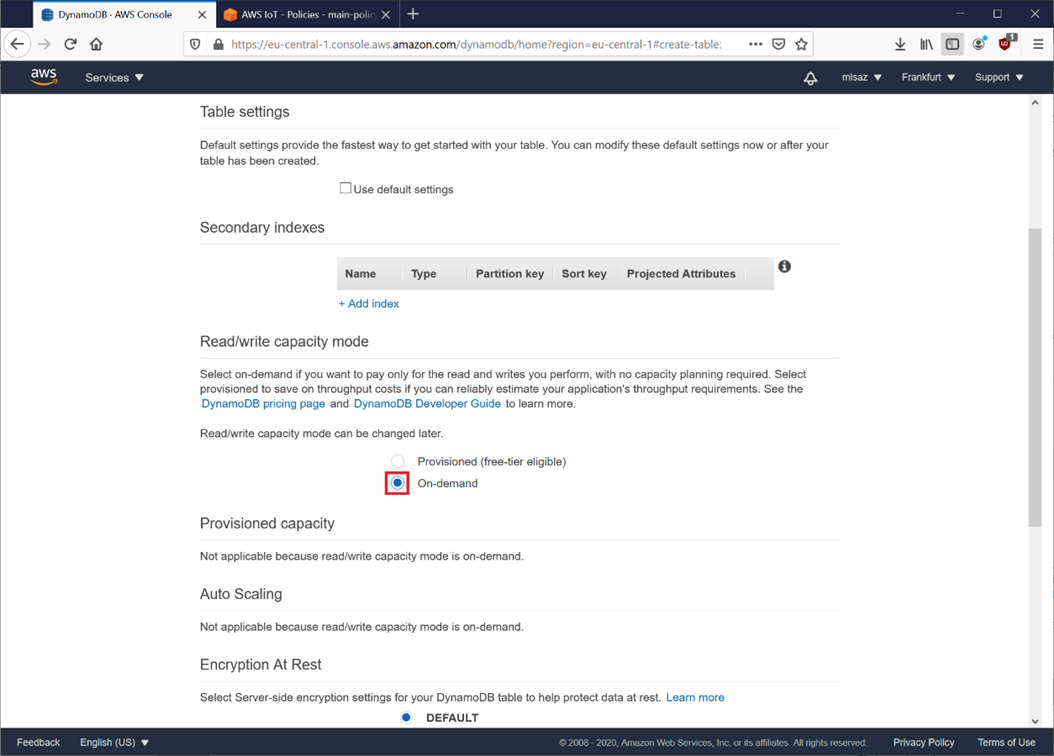
Task: Click the Projected Attributes column header
Action: point(681,274)
